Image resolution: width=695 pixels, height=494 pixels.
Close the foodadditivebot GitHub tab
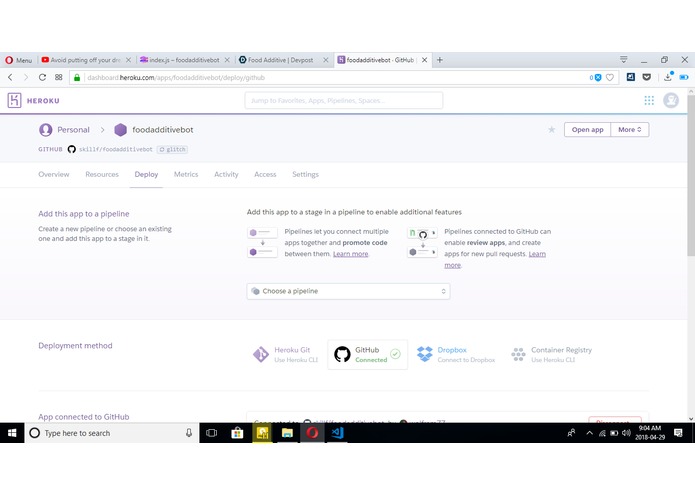pos(424,60)
